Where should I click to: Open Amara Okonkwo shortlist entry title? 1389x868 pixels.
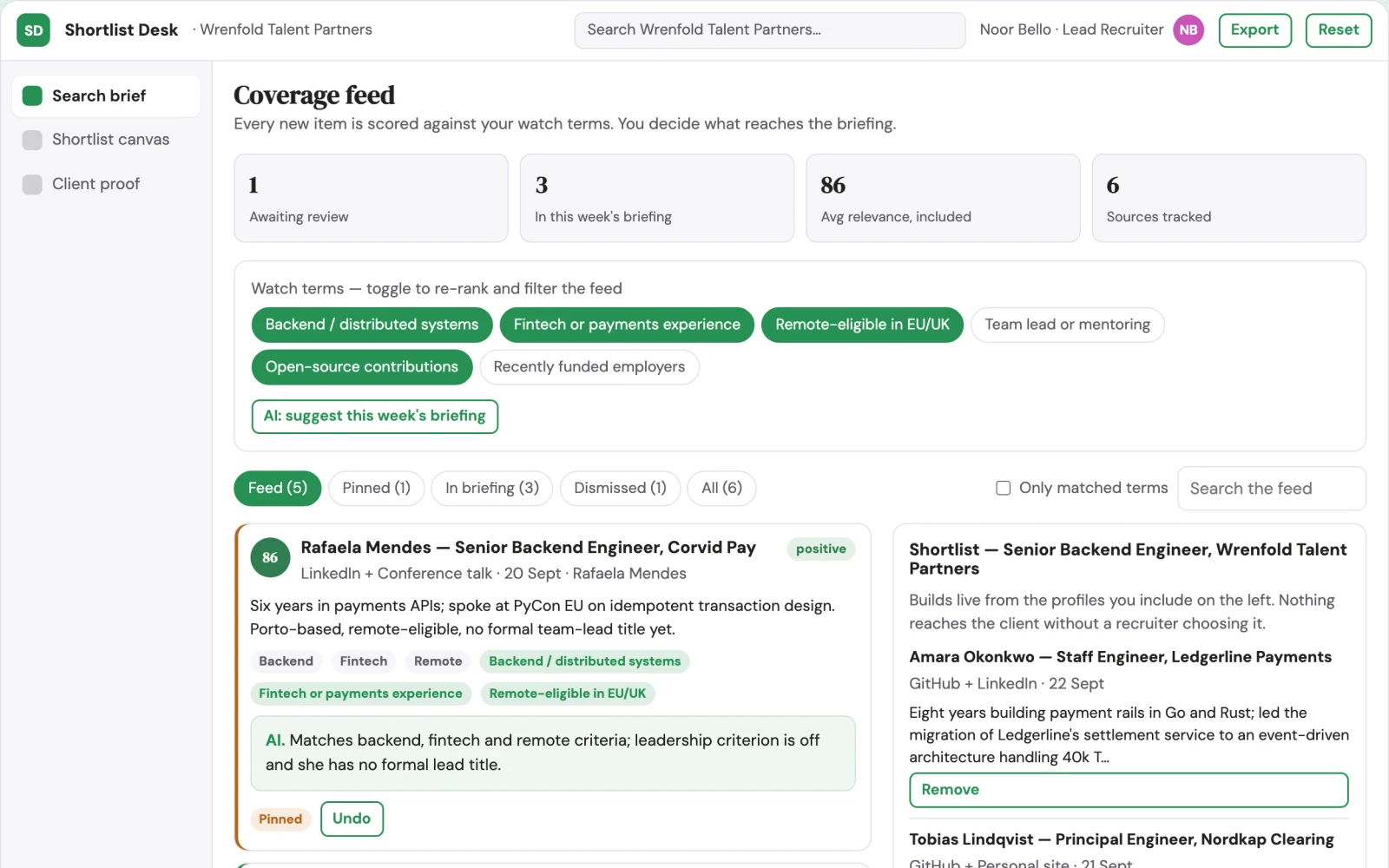pyautogui.click(x=1120, y=657)
